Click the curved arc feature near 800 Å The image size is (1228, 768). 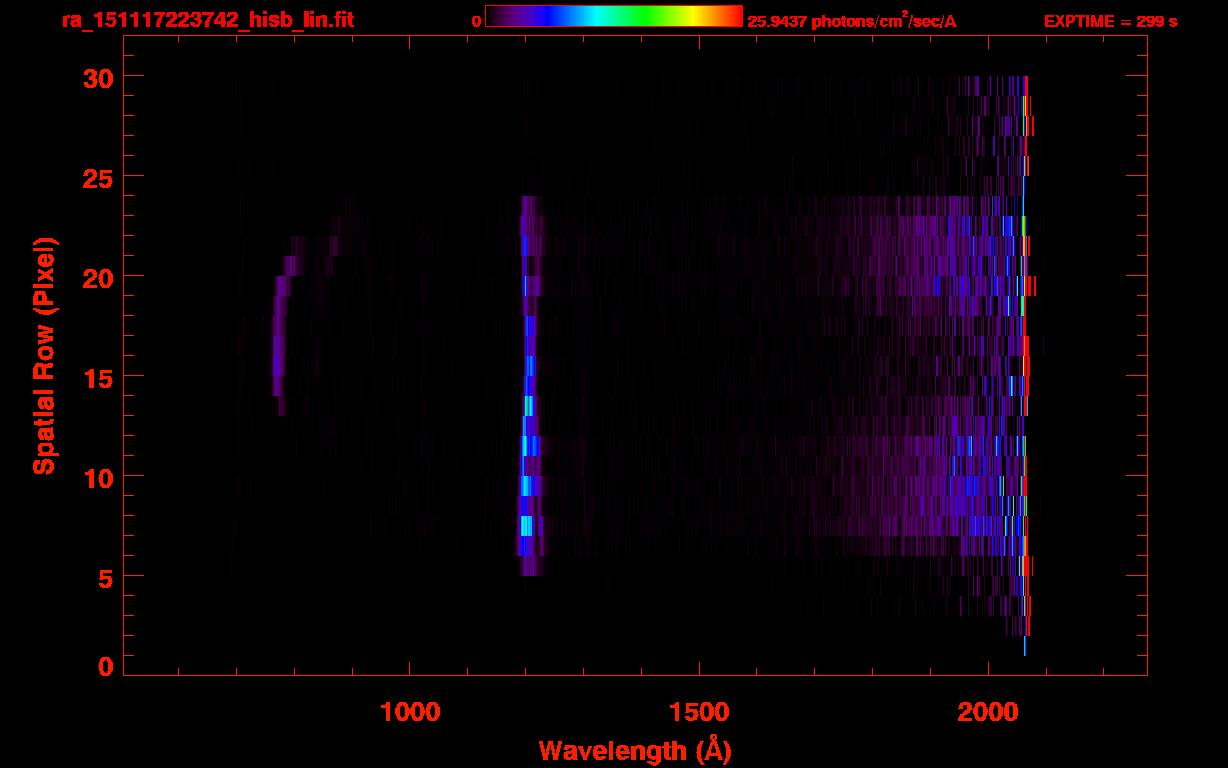click(x=282, y=330)
